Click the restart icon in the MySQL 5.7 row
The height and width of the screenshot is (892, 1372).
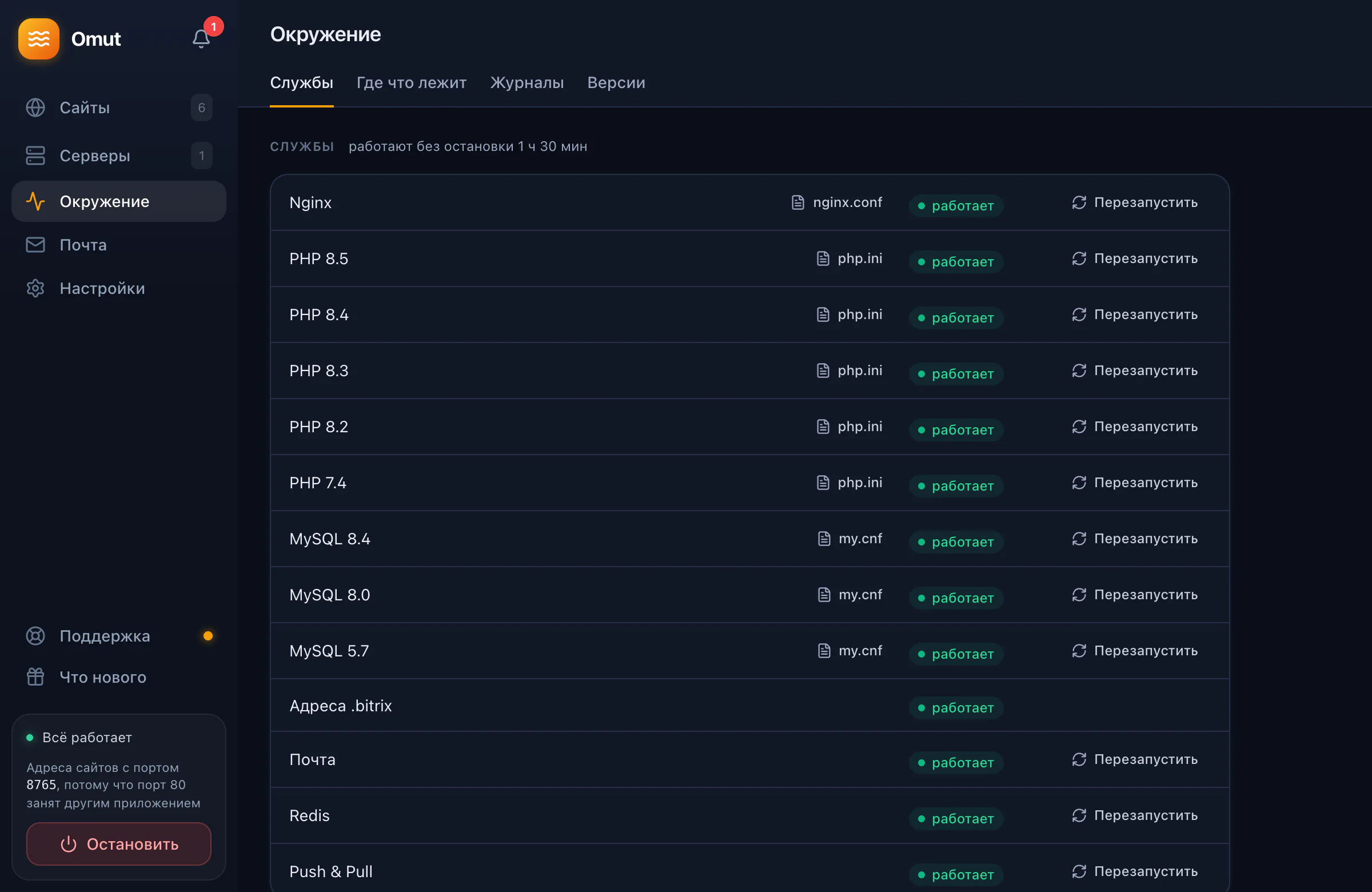click(x=1079, y=650)
